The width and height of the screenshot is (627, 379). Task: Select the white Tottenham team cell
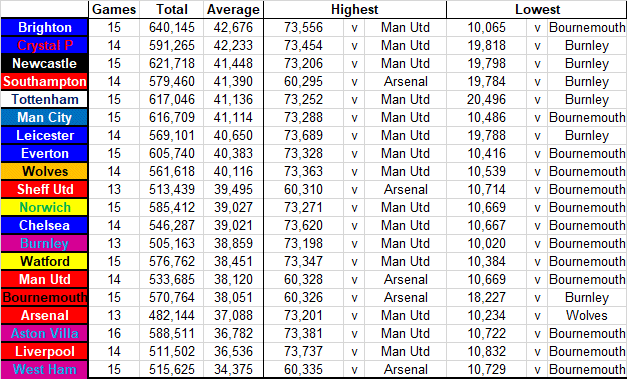pos(44,100)
